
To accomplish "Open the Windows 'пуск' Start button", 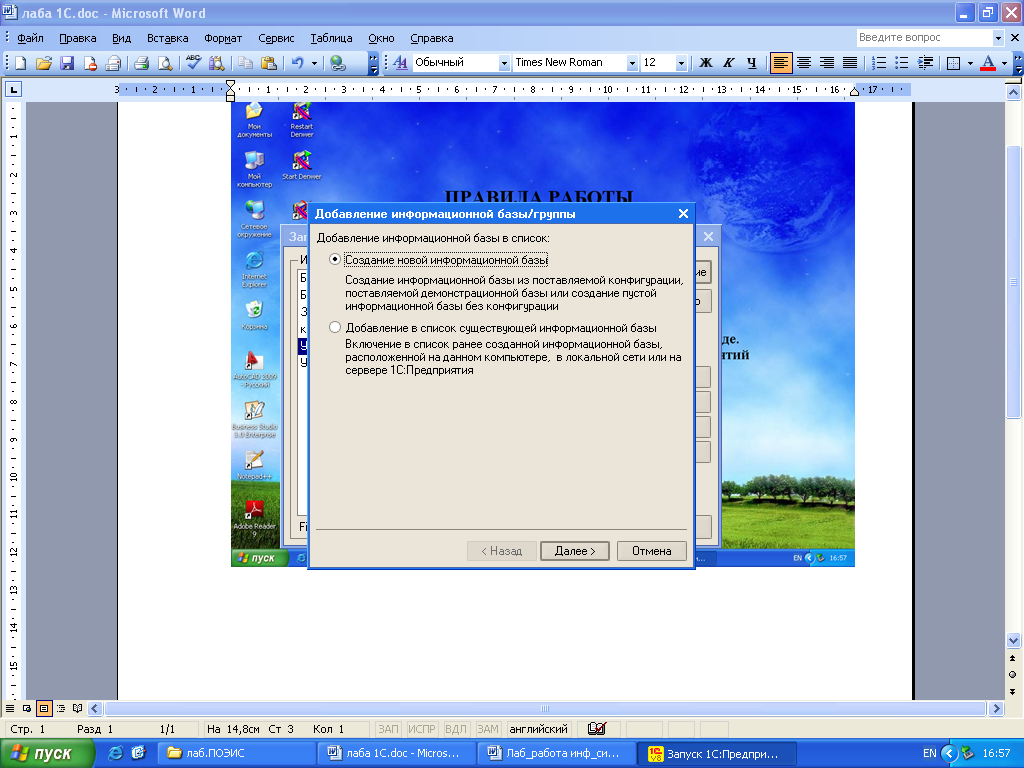I will click(x=46, y=753).
